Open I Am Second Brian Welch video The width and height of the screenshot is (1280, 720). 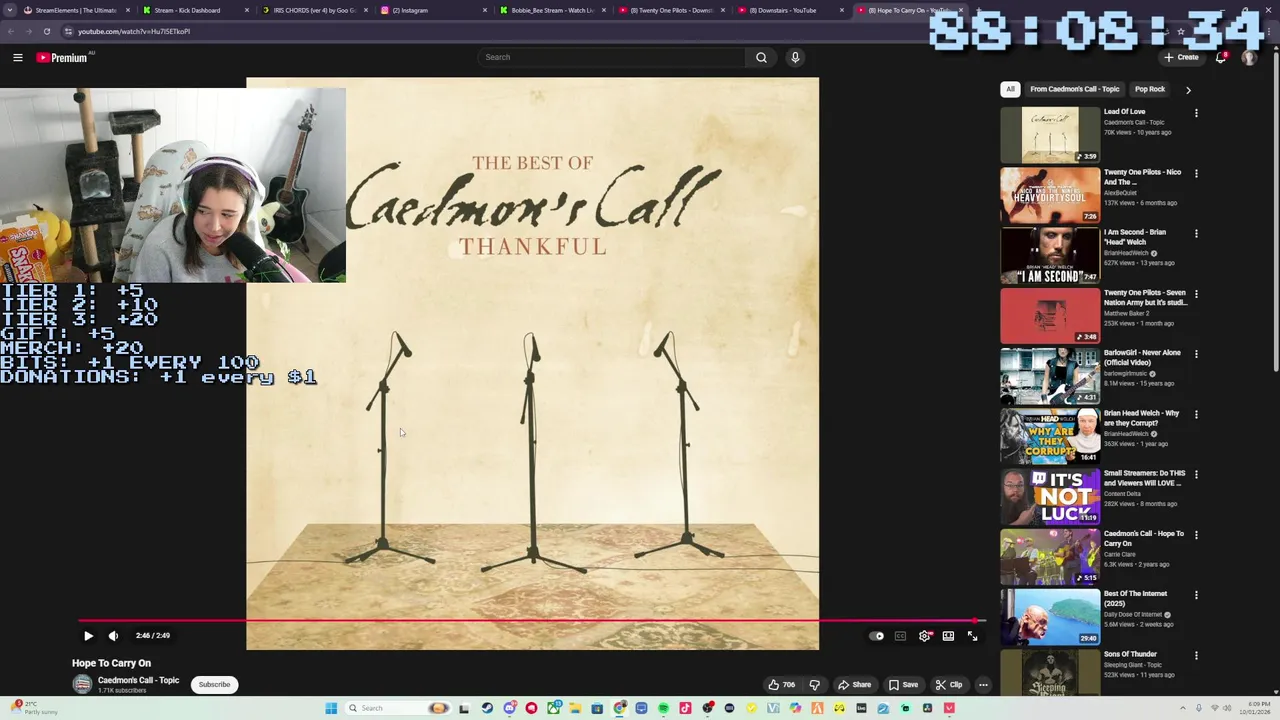pyautogui.click(x=1050, y=254)
